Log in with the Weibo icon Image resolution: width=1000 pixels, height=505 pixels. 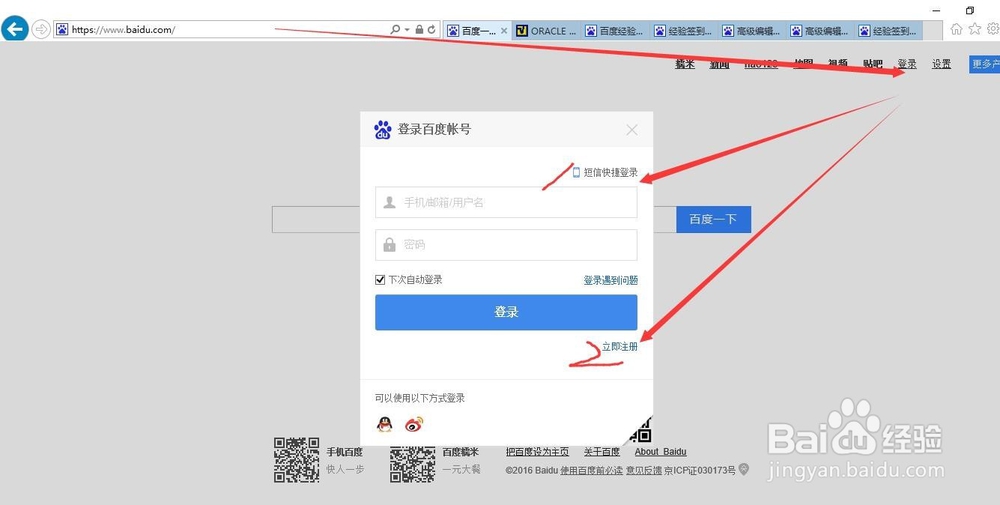[x=414, y=424]
